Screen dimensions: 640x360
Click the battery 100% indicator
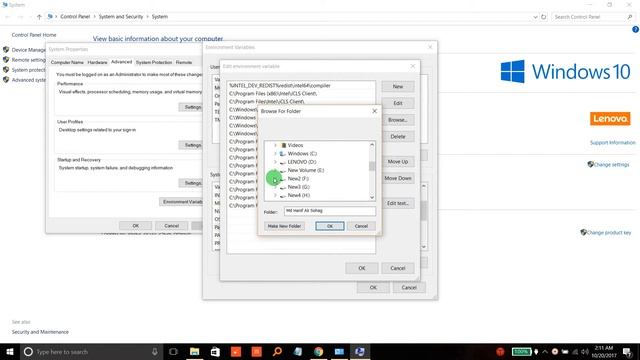522,351
